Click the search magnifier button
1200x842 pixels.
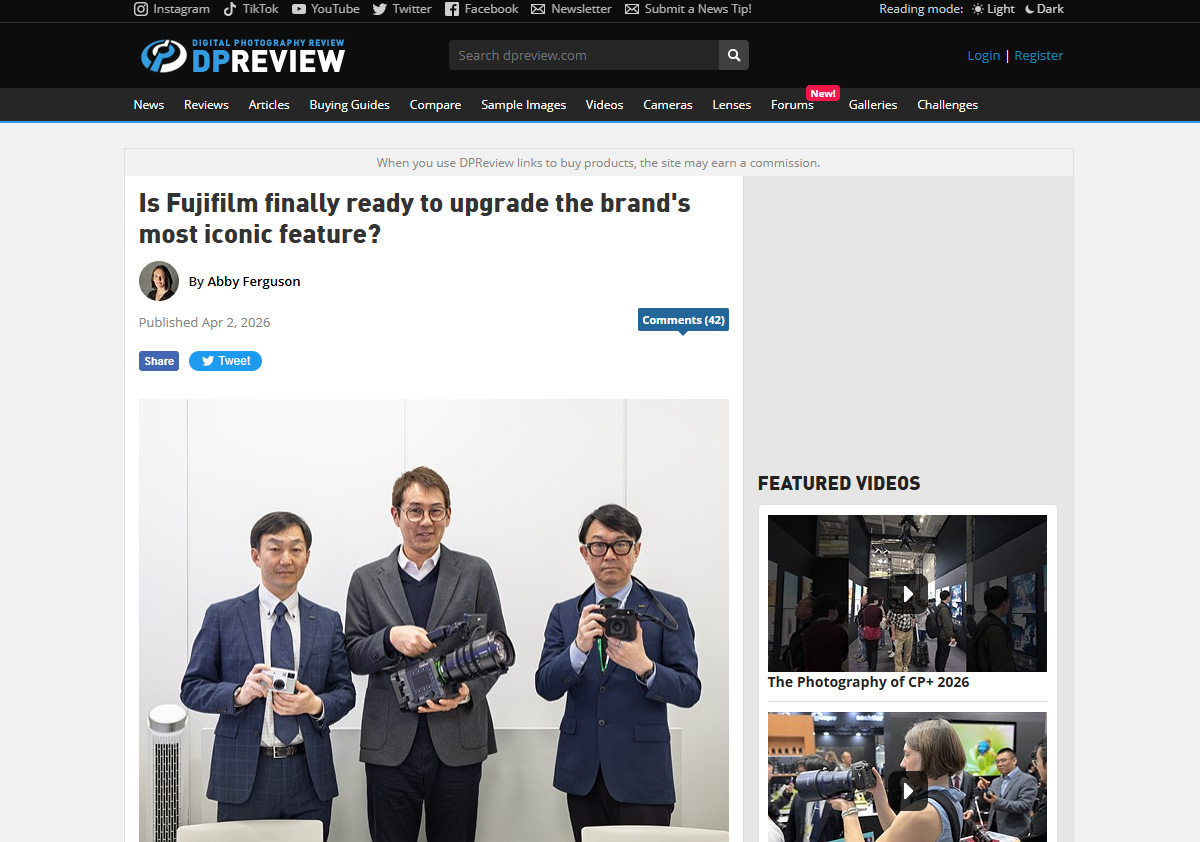pyautogui.click(x=734, y=55)
